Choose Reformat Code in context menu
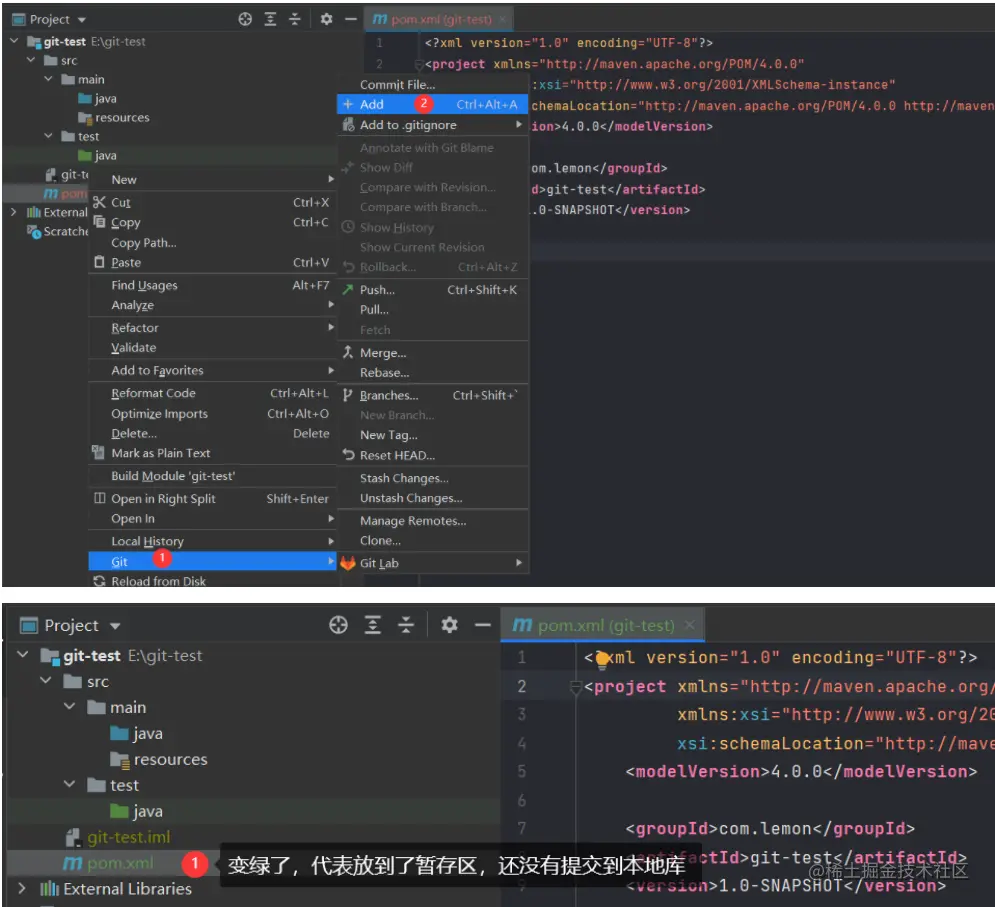This screenshot has width=995, height=907. pos(213,394)
